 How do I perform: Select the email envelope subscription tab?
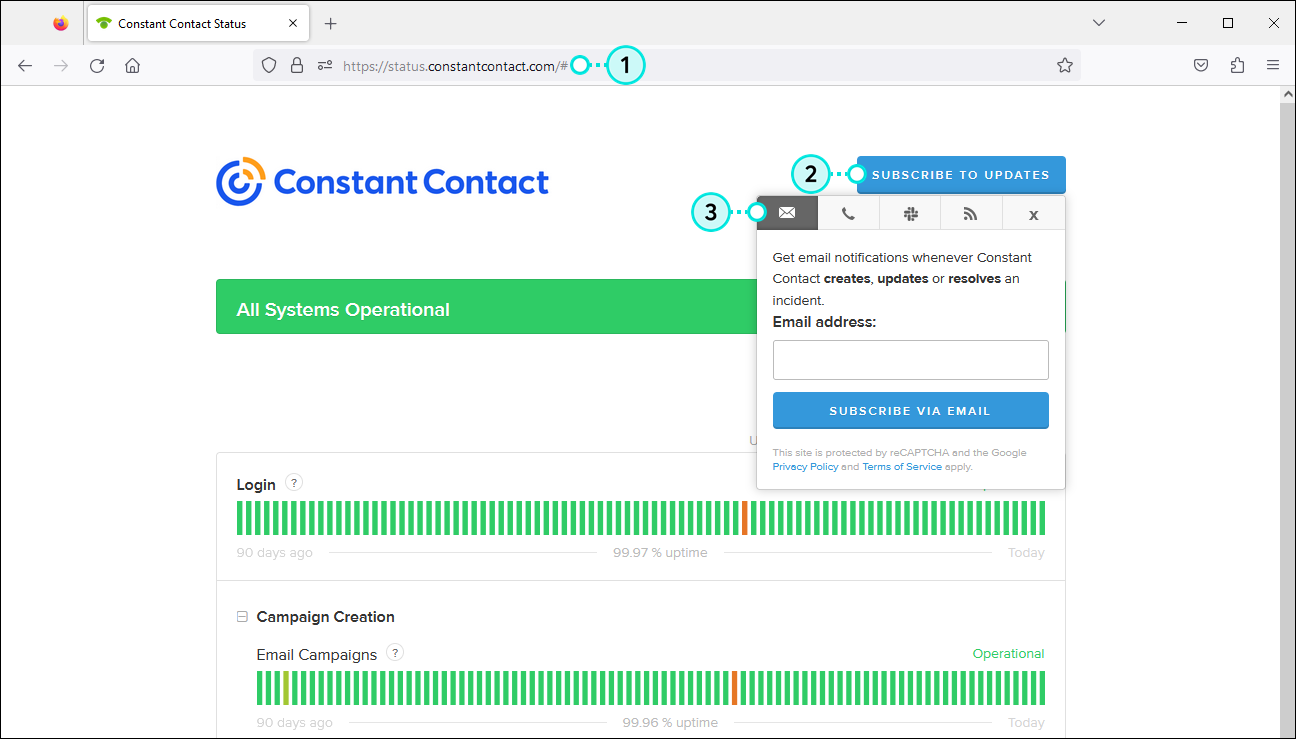[x=787, y=213]
